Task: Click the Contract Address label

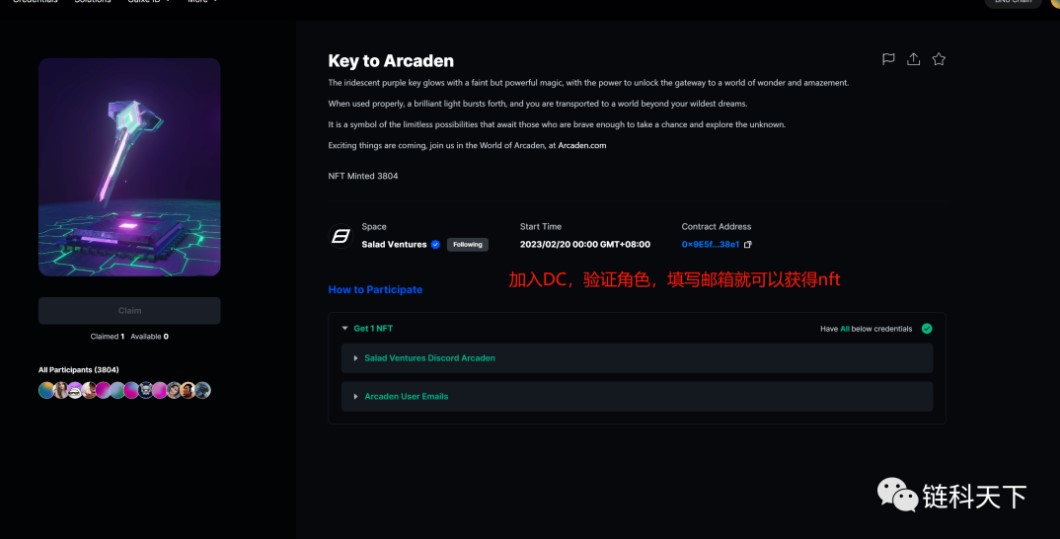Action: [716, 227]
